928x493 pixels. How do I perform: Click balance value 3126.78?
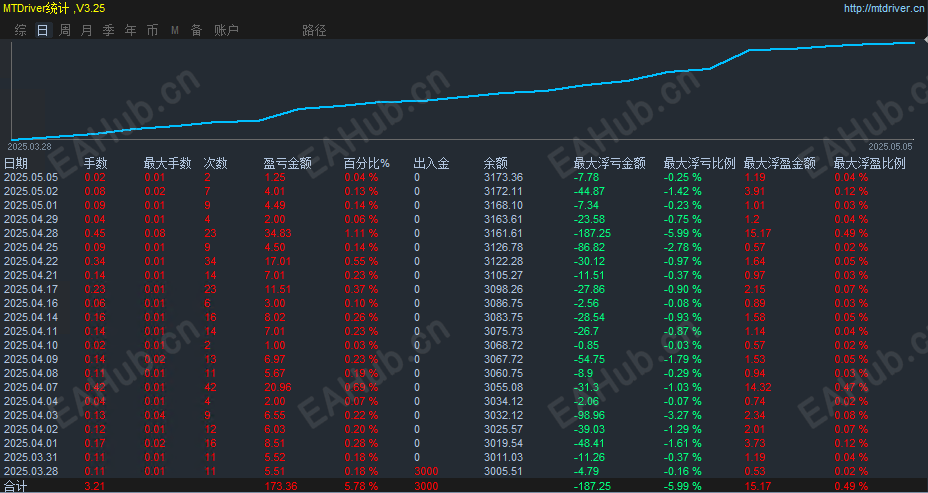[x=504, y=247]
